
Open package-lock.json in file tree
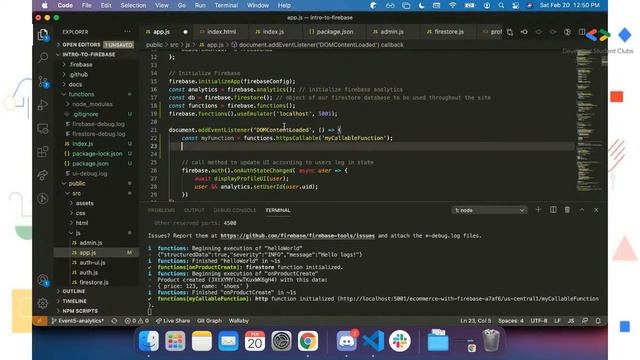click(97, 154)
